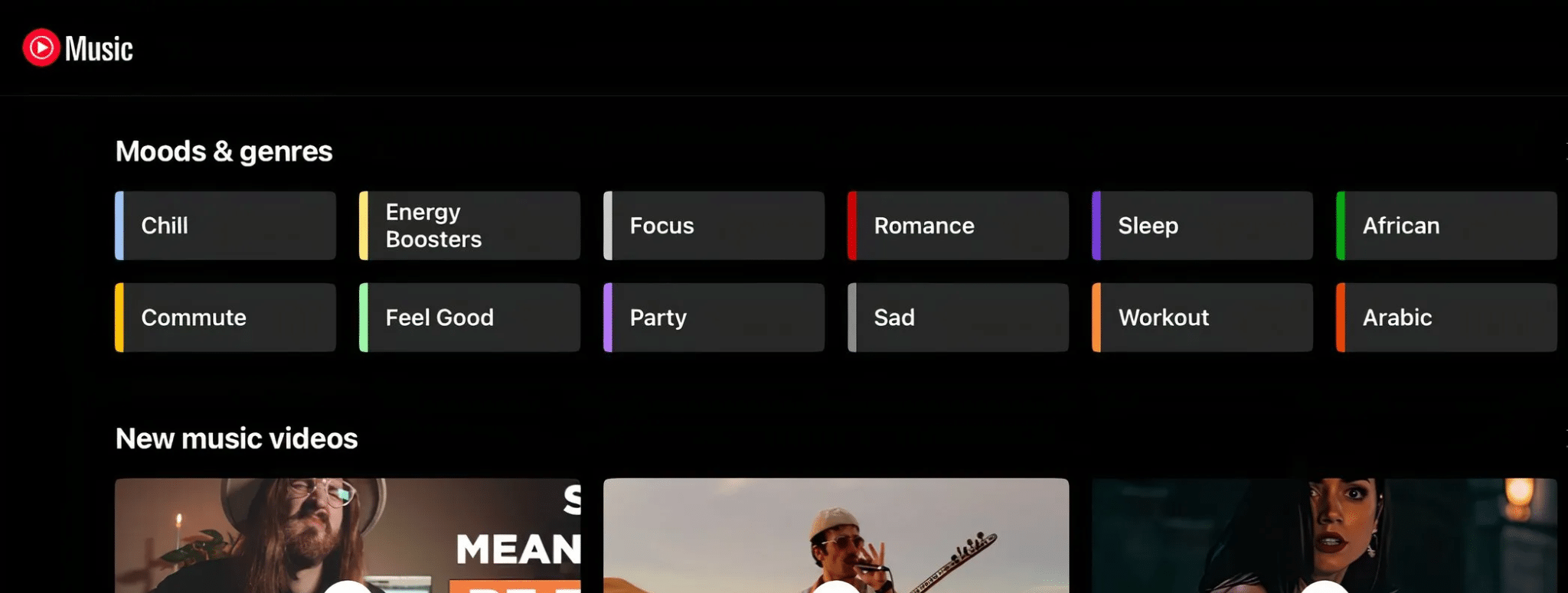Choose the Arabic genre tile
Screen dimensions: 1568x593
[1446, 318]
